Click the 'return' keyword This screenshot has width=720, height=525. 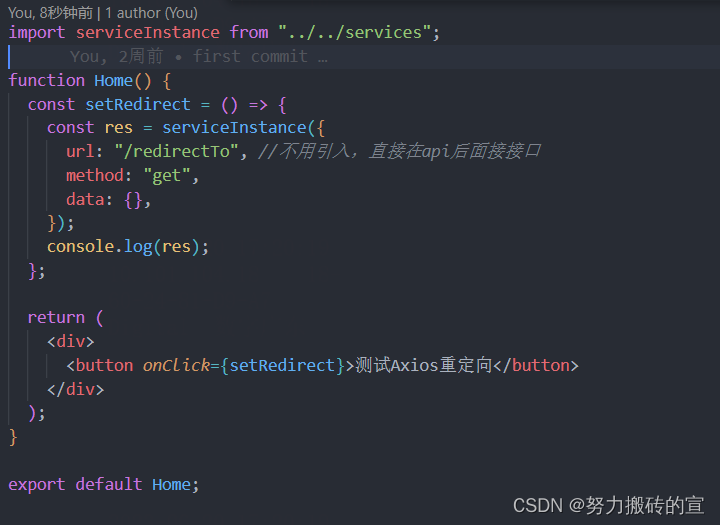[x=56, y=317]
